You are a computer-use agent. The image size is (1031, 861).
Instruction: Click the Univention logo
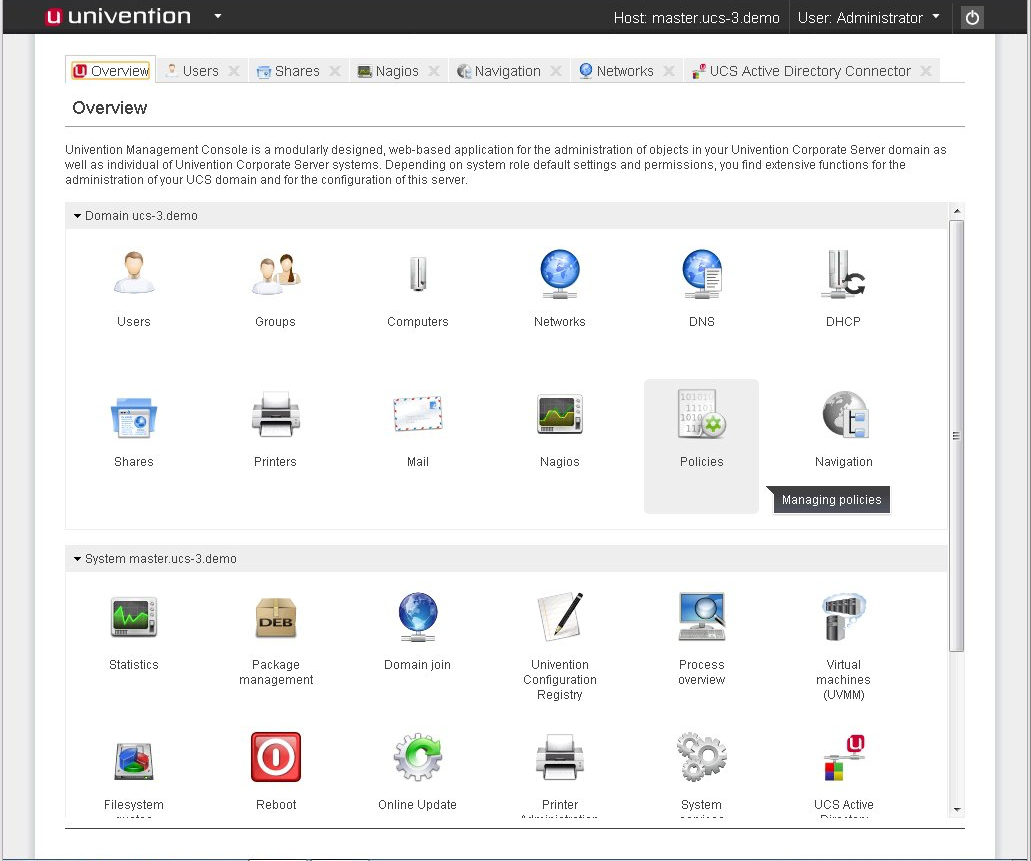(x=118, y=16)
